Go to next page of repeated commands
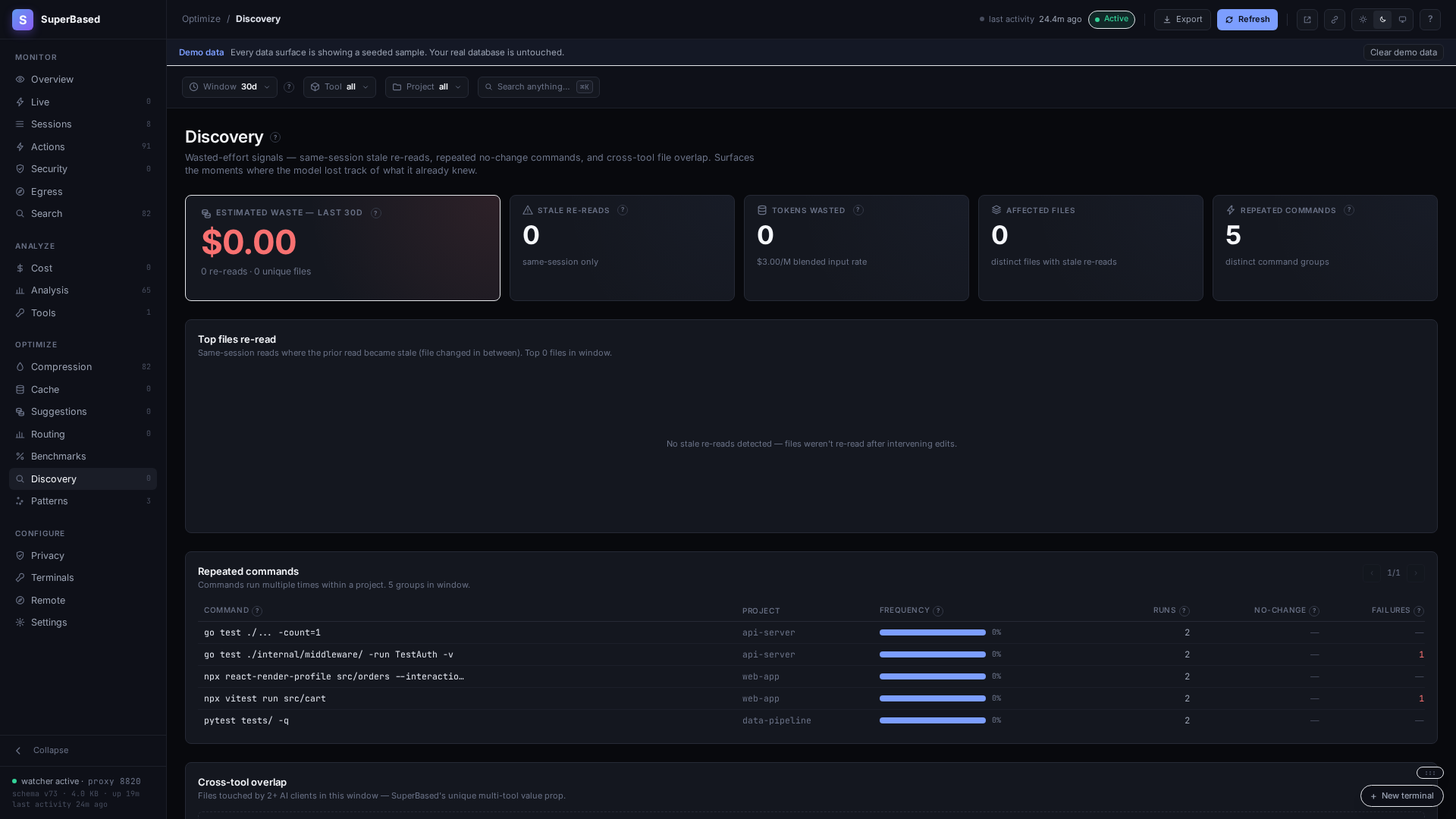The image size is (1456, 819). click(x=1415, y=573)
